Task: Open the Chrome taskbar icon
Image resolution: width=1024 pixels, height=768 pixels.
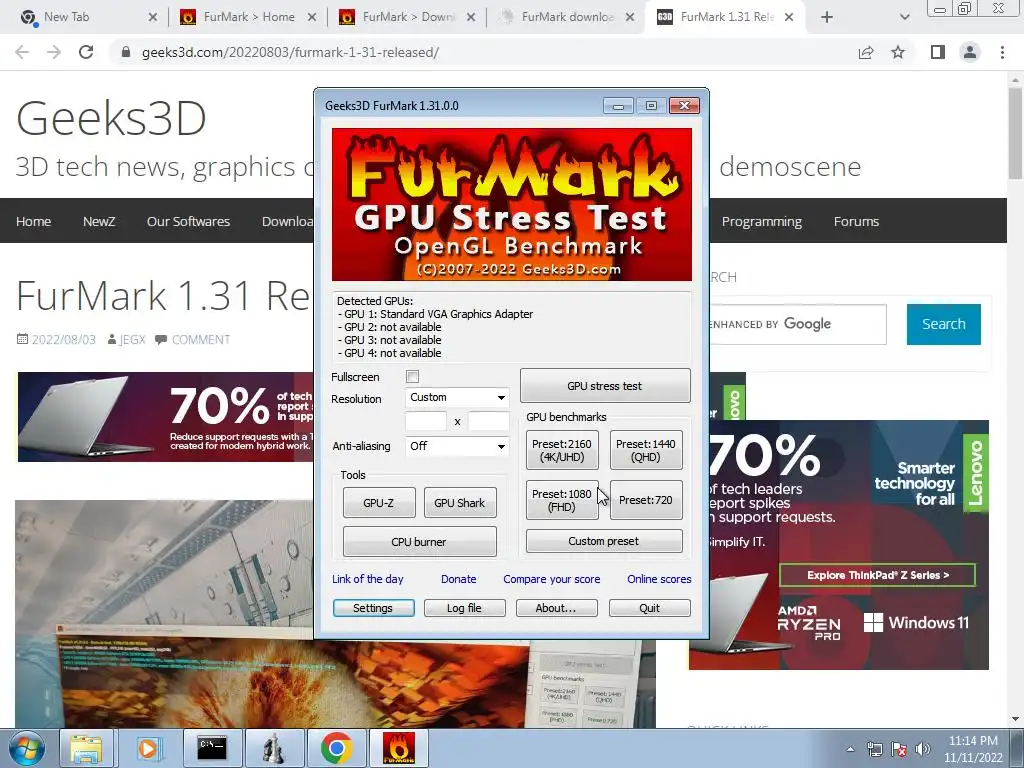Action: tap(336, 748)
